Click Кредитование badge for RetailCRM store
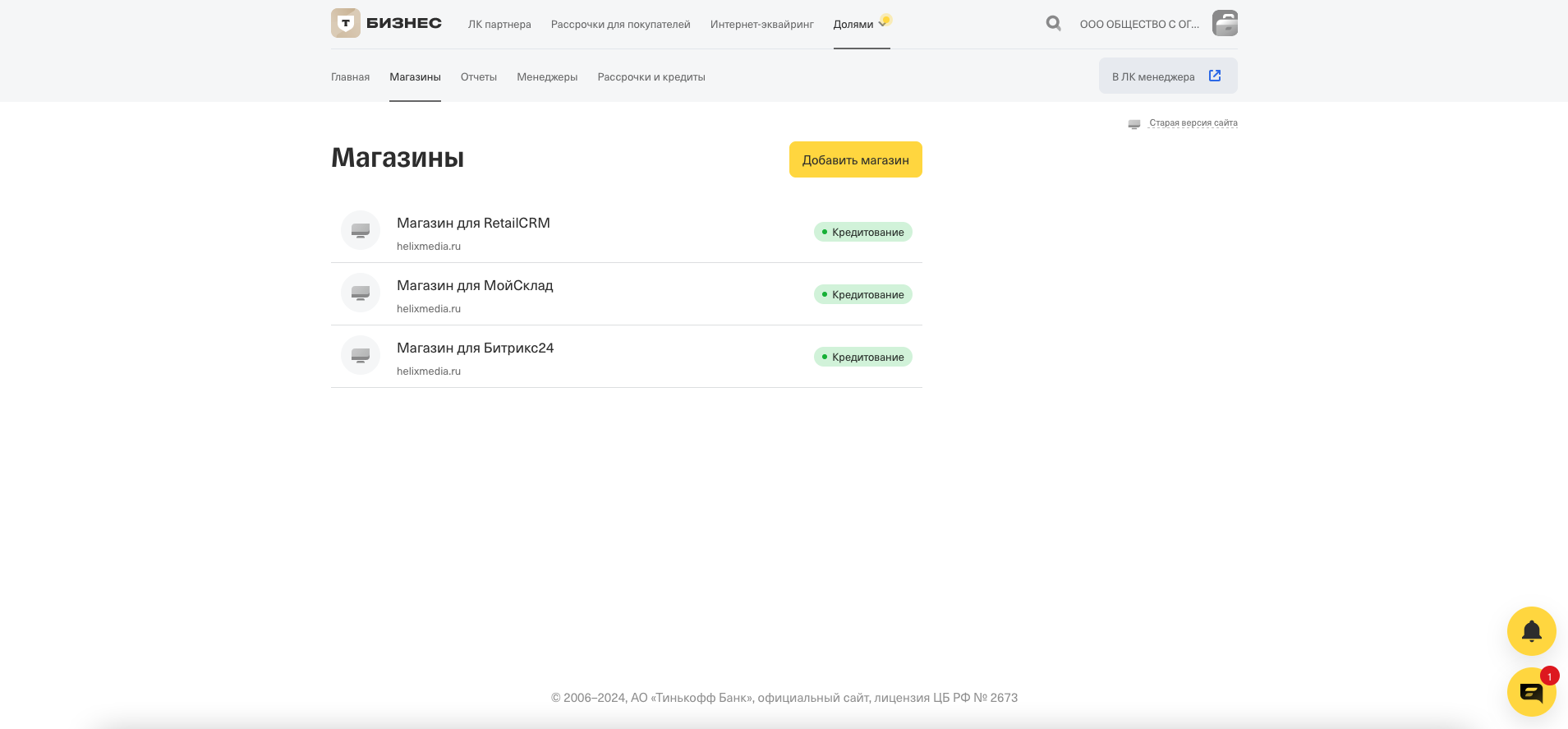Image resolution: width=1568 pixels, height=729 pixels. (x=862, y=232)
